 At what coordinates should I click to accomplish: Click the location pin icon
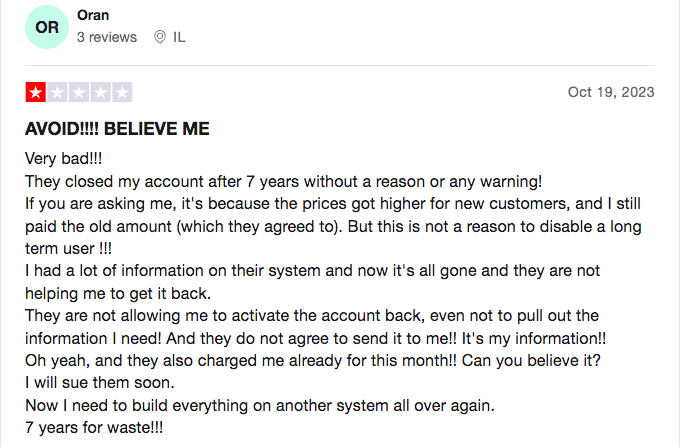(160, 37)
